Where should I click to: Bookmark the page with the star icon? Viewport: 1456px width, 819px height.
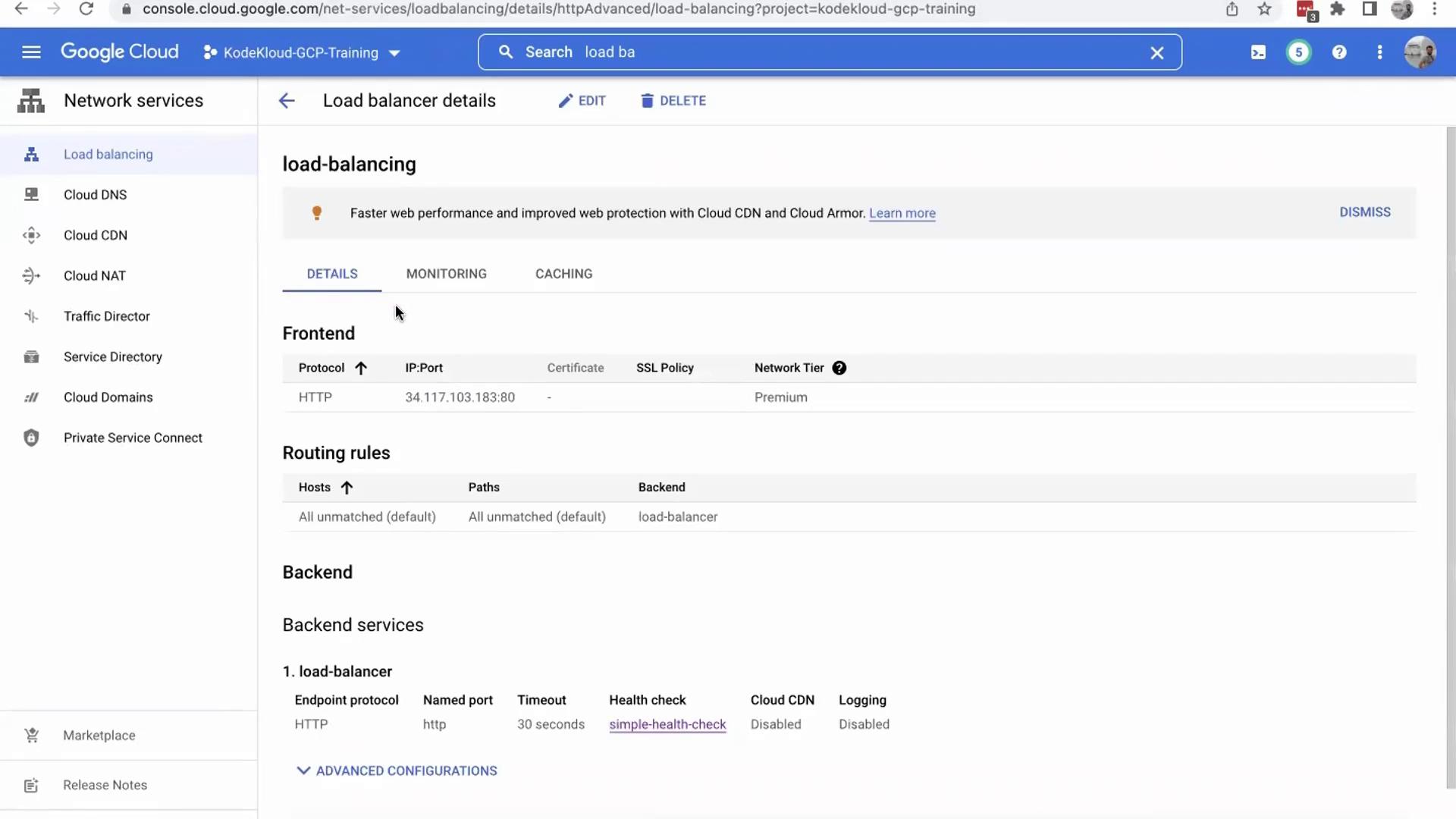(x=1264, y=9)
